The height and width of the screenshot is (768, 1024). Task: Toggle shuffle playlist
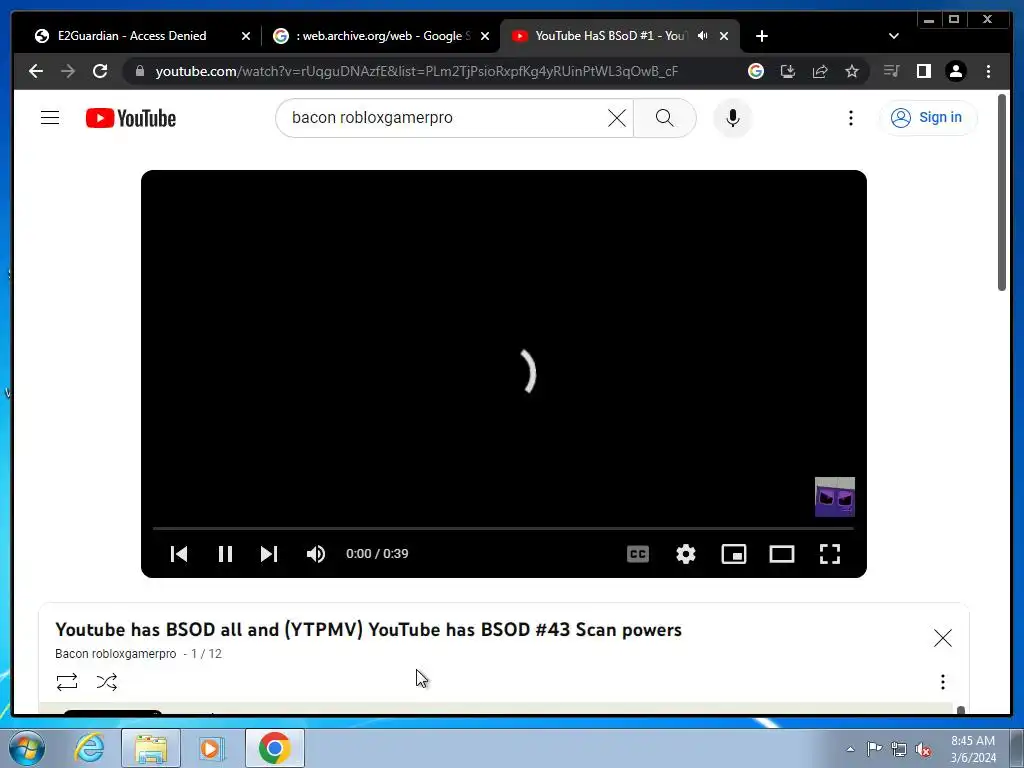[106, 682]
